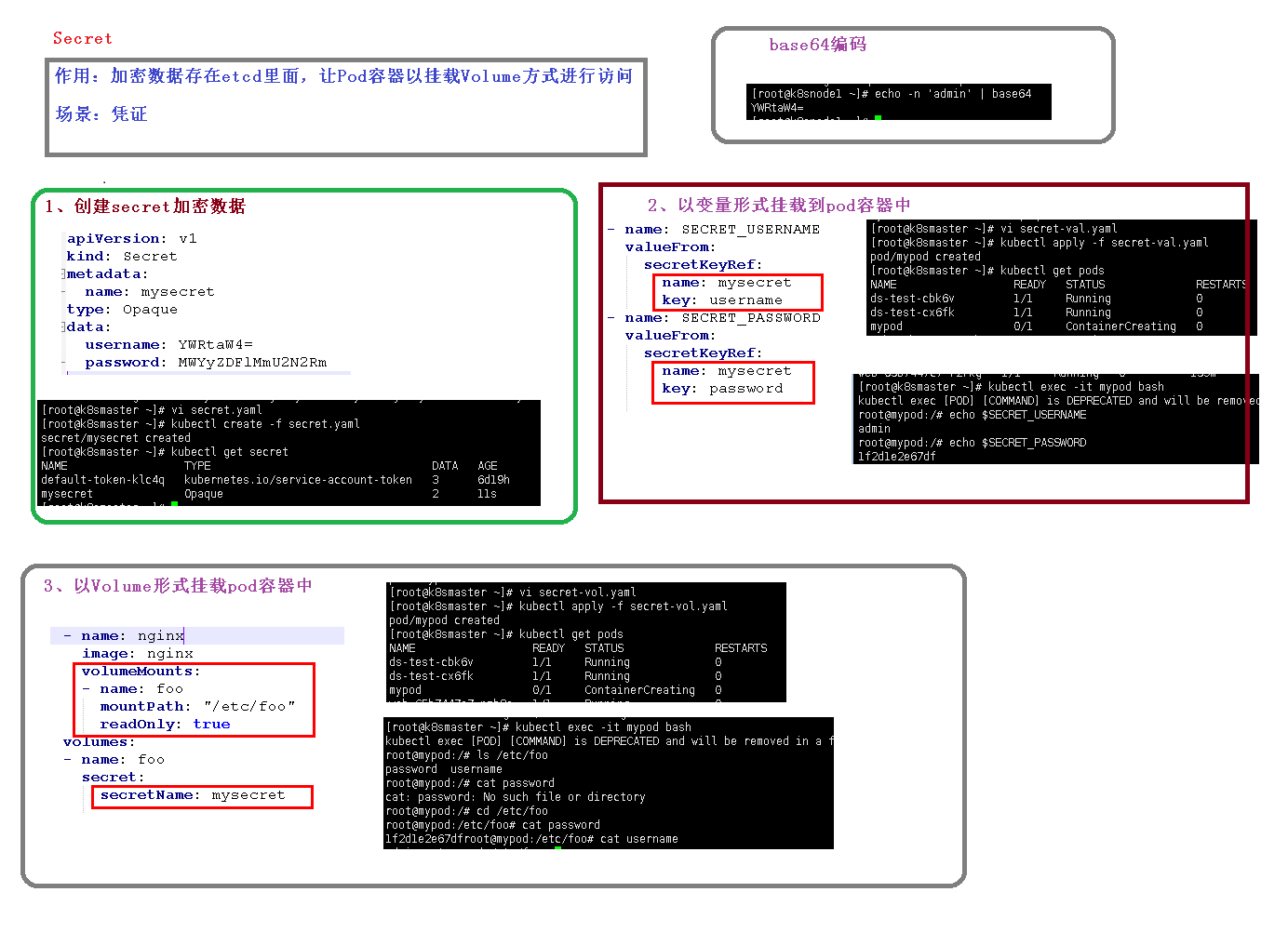
Task: Open the secret-val.yaml apply terminal screenshot
Action: 1061,277
